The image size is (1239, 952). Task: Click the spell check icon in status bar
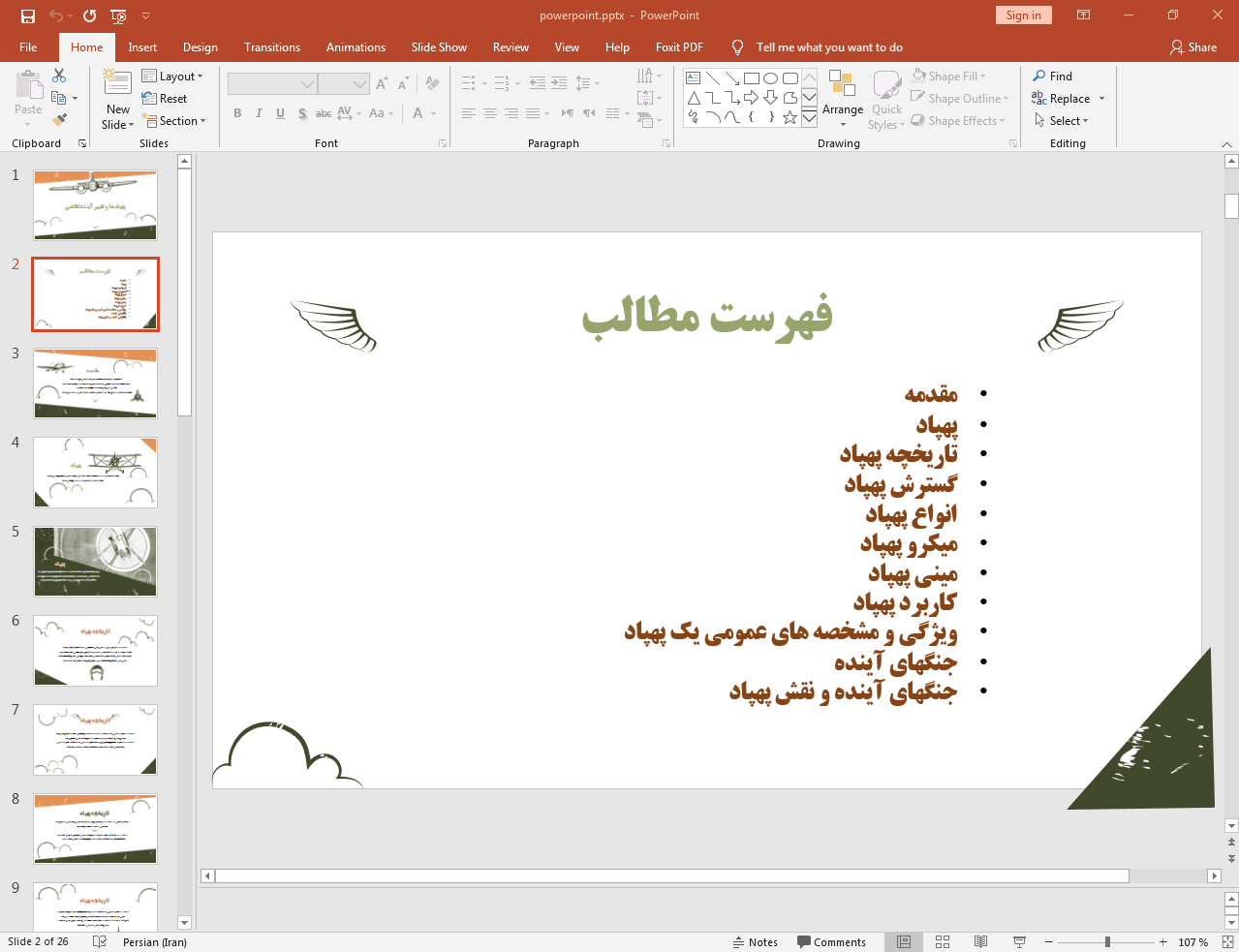point(99,941)
